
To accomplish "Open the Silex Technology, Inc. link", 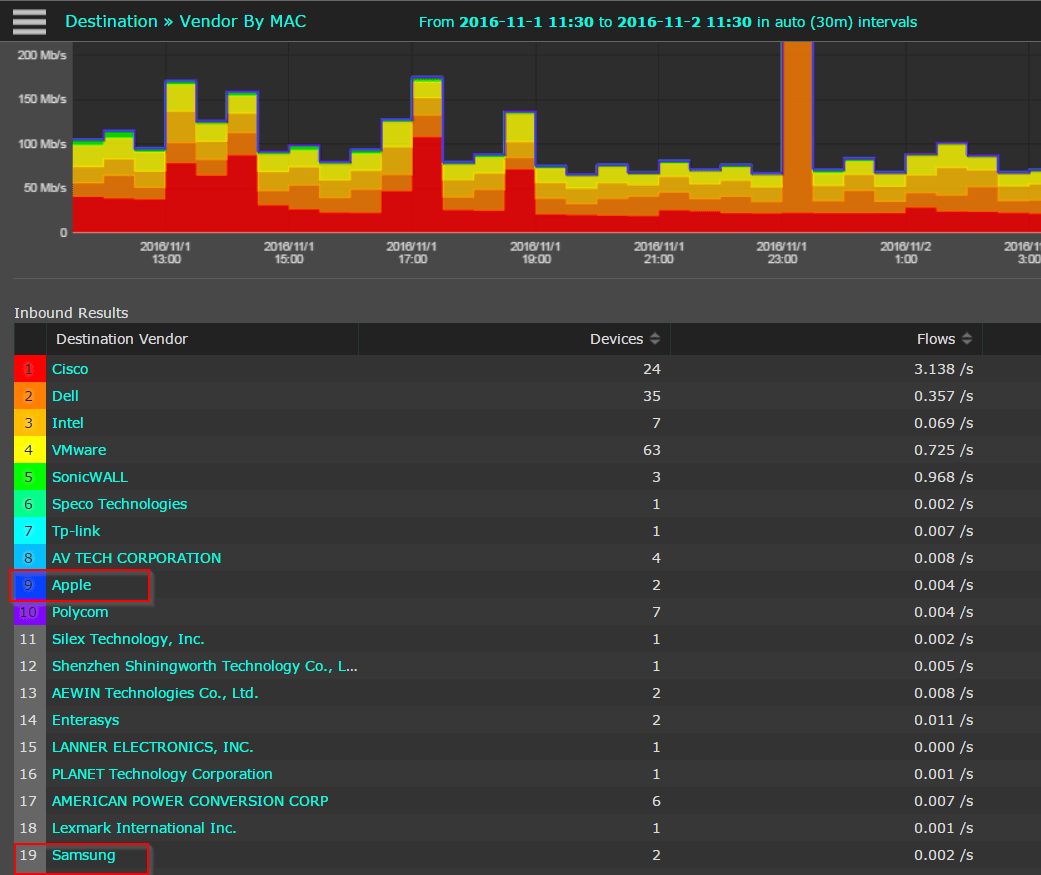I will [x=128, y=639].
